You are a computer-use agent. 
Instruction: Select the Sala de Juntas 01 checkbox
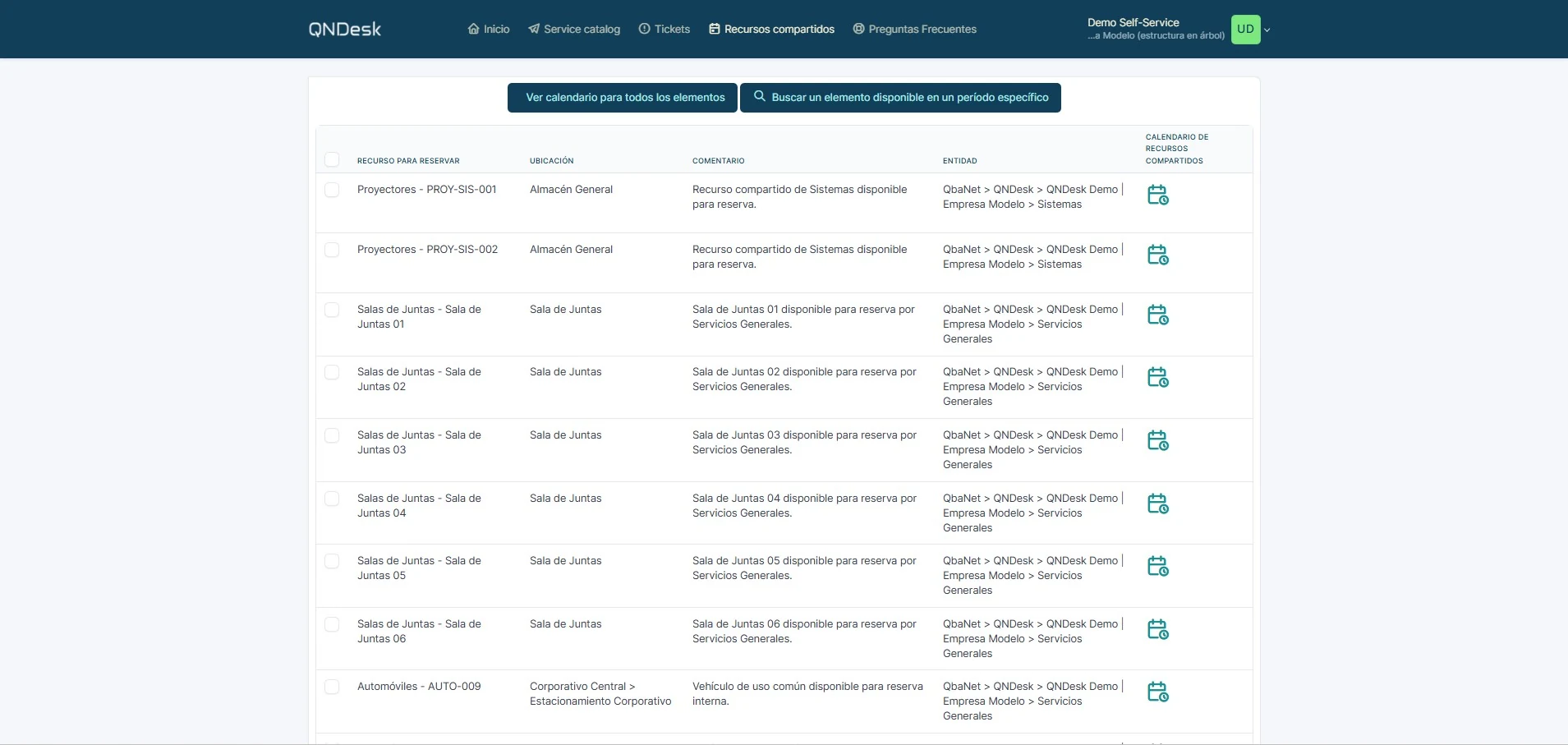point(332,310)
